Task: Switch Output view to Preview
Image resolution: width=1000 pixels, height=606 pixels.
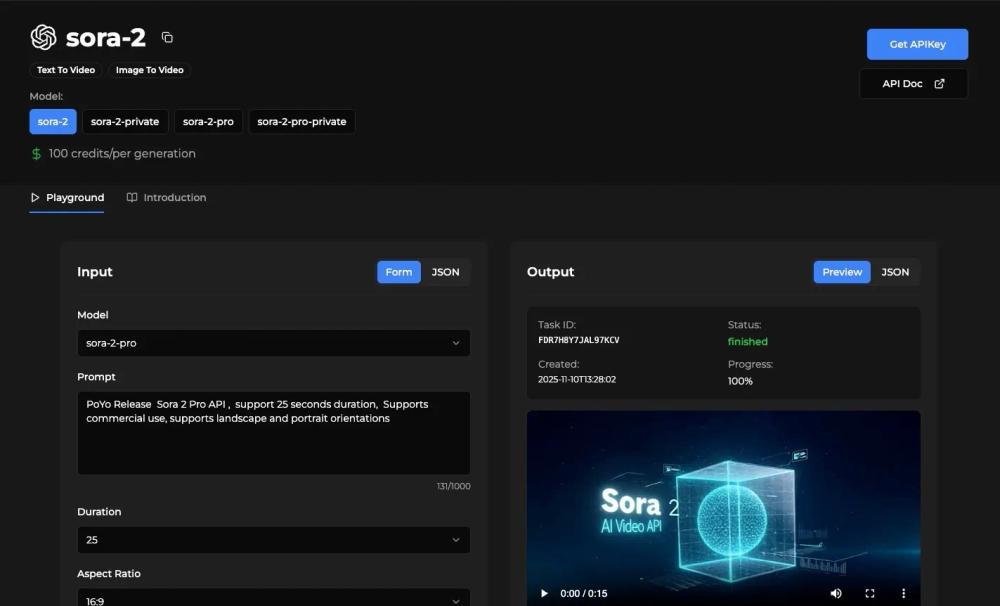Action: [842, 272]
